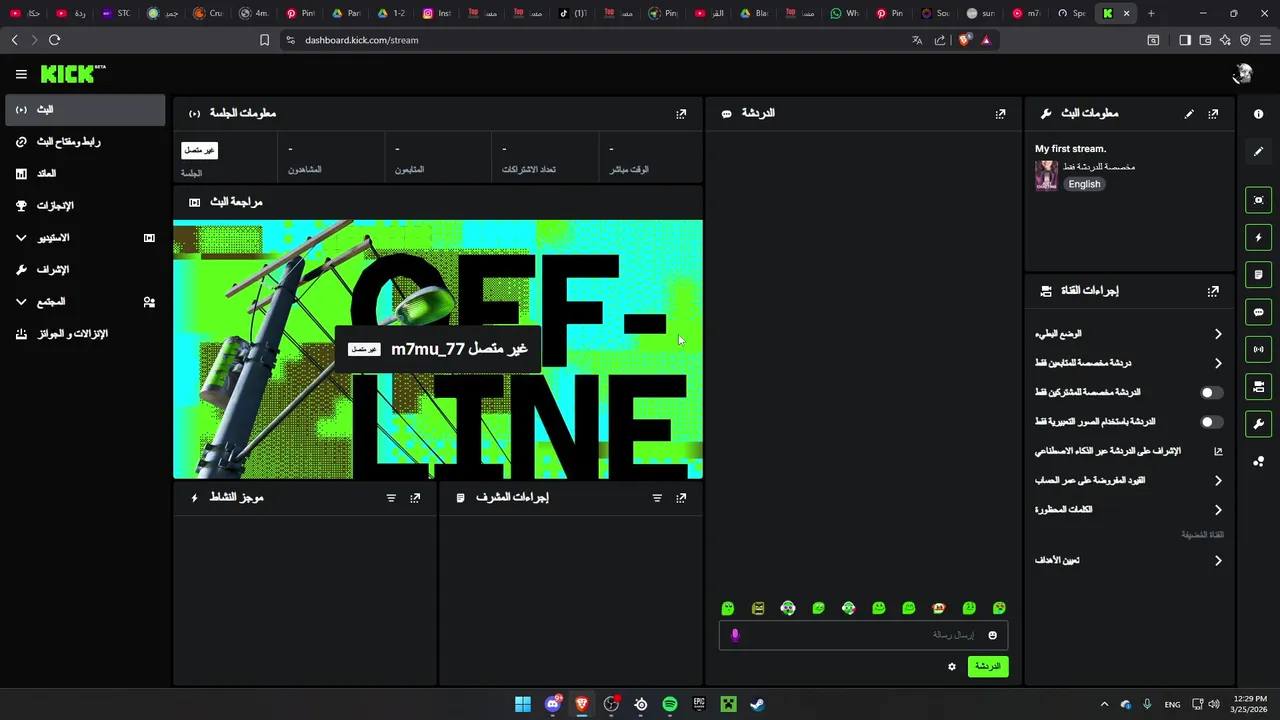Click the hamburger menu beside the Kick logo
Image resolution: width=1280 pixels, height=720 pixels.
click(x=21, y=74)
